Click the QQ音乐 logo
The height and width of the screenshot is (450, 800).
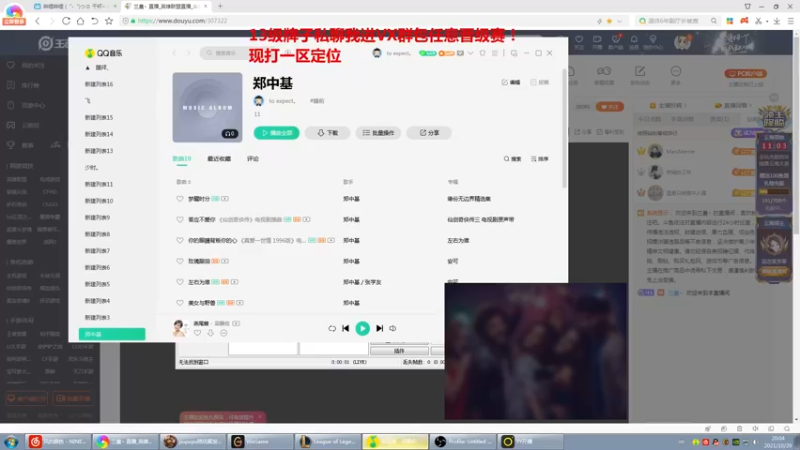click(x=103, y=53)
